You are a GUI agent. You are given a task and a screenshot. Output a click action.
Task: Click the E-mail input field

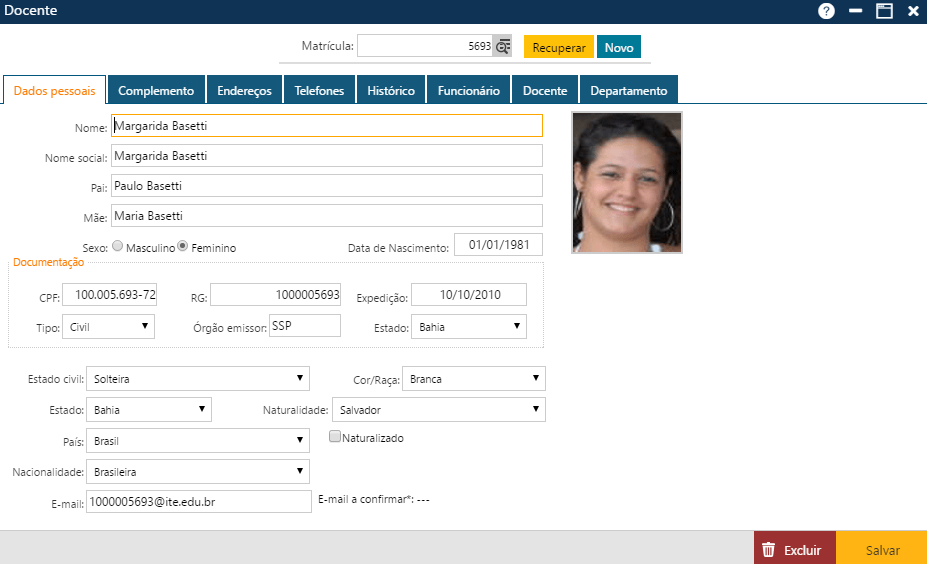(x=199, y=501)
